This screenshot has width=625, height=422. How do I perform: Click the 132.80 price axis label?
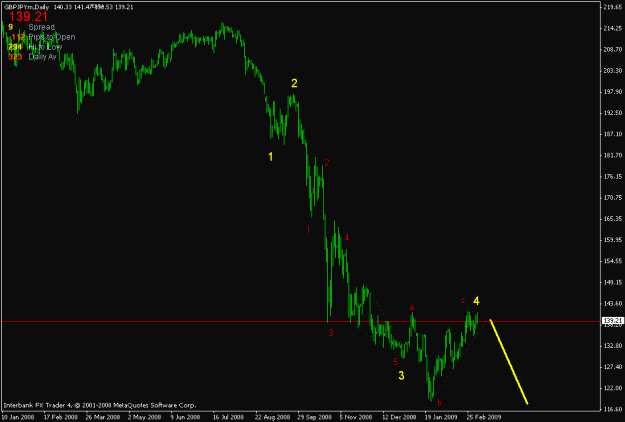pos(613,345)
